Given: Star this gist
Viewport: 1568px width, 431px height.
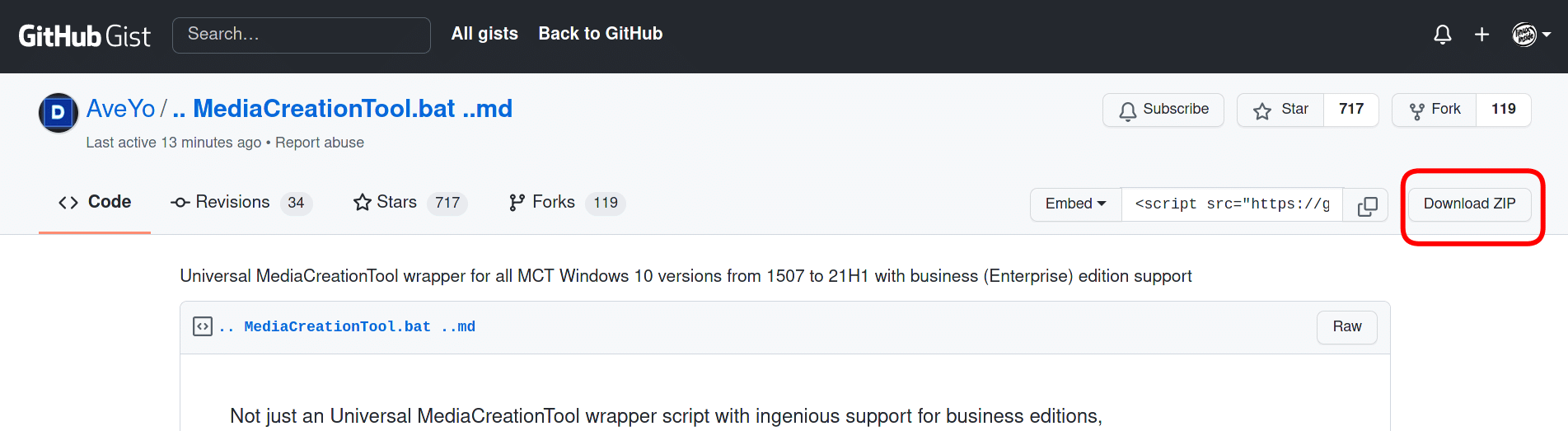Looking at the screenshot, I should pos(1280,110).
